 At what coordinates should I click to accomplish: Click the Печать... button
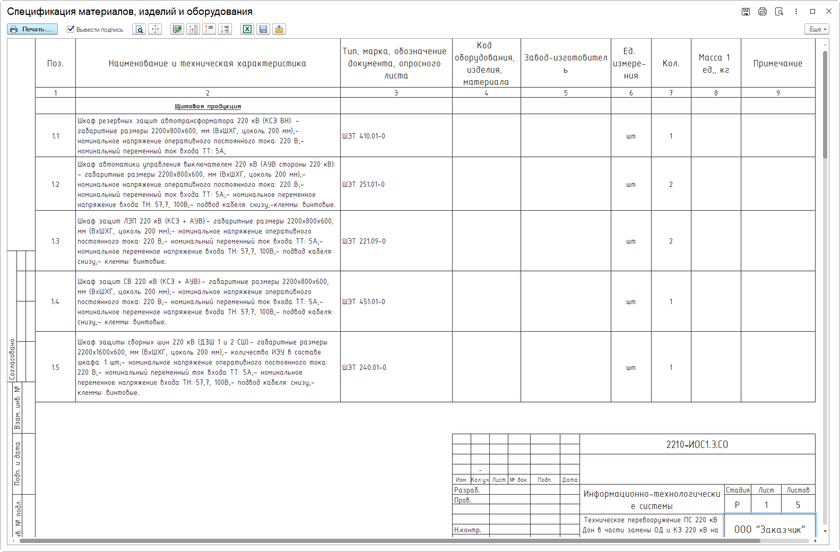tap(32, 30)
